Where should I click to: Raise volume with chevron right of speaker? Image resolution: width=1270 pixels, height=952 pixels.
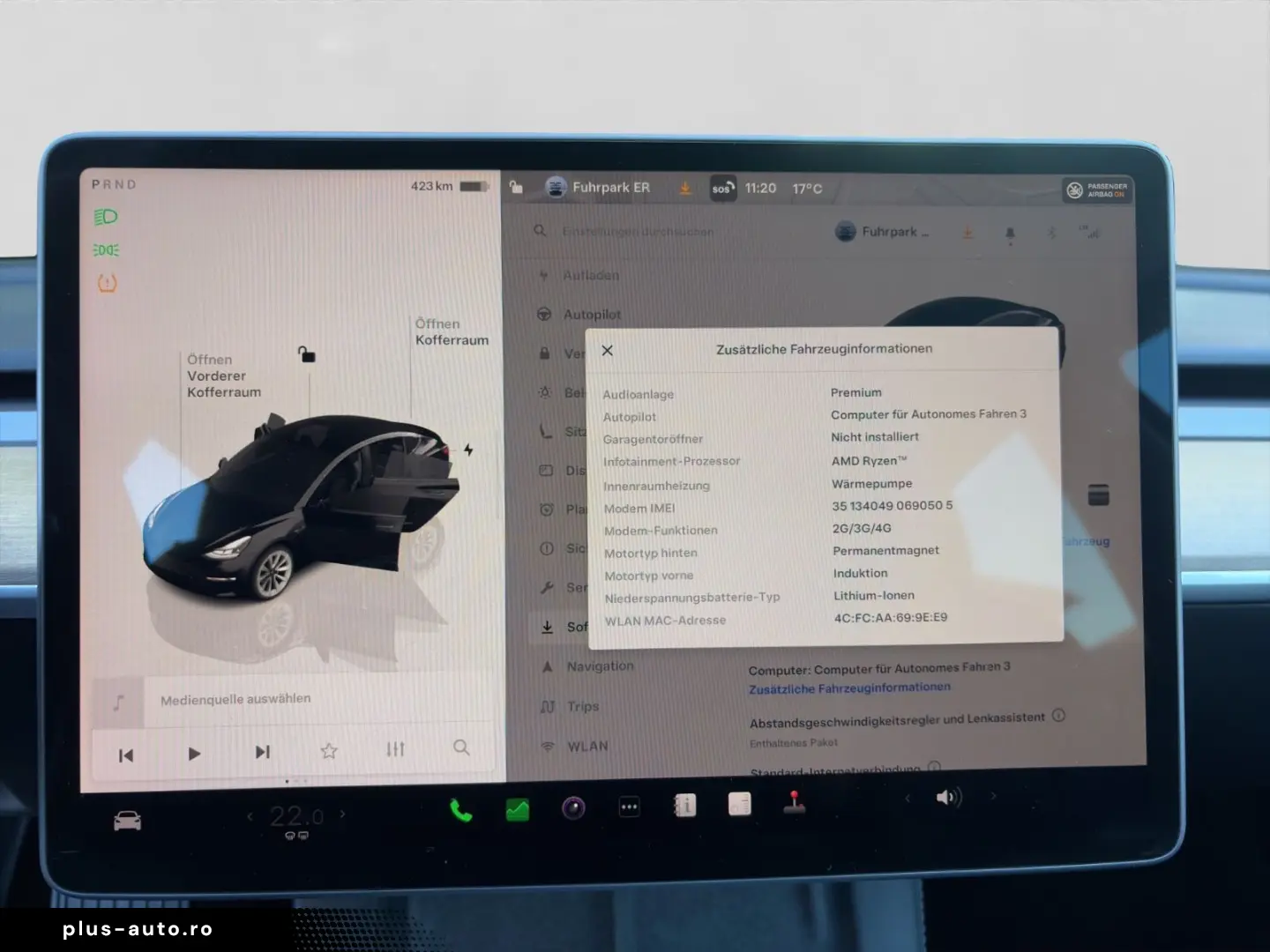(993, 796)
